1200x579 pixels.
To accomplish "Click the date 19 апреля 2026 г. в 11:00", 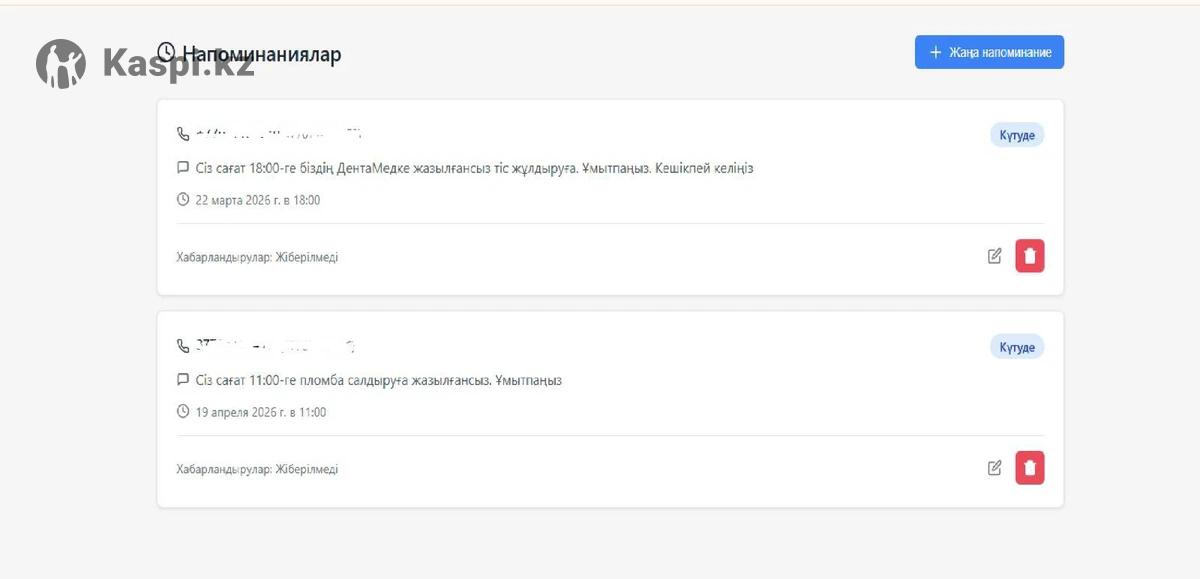I will point(261,412).
